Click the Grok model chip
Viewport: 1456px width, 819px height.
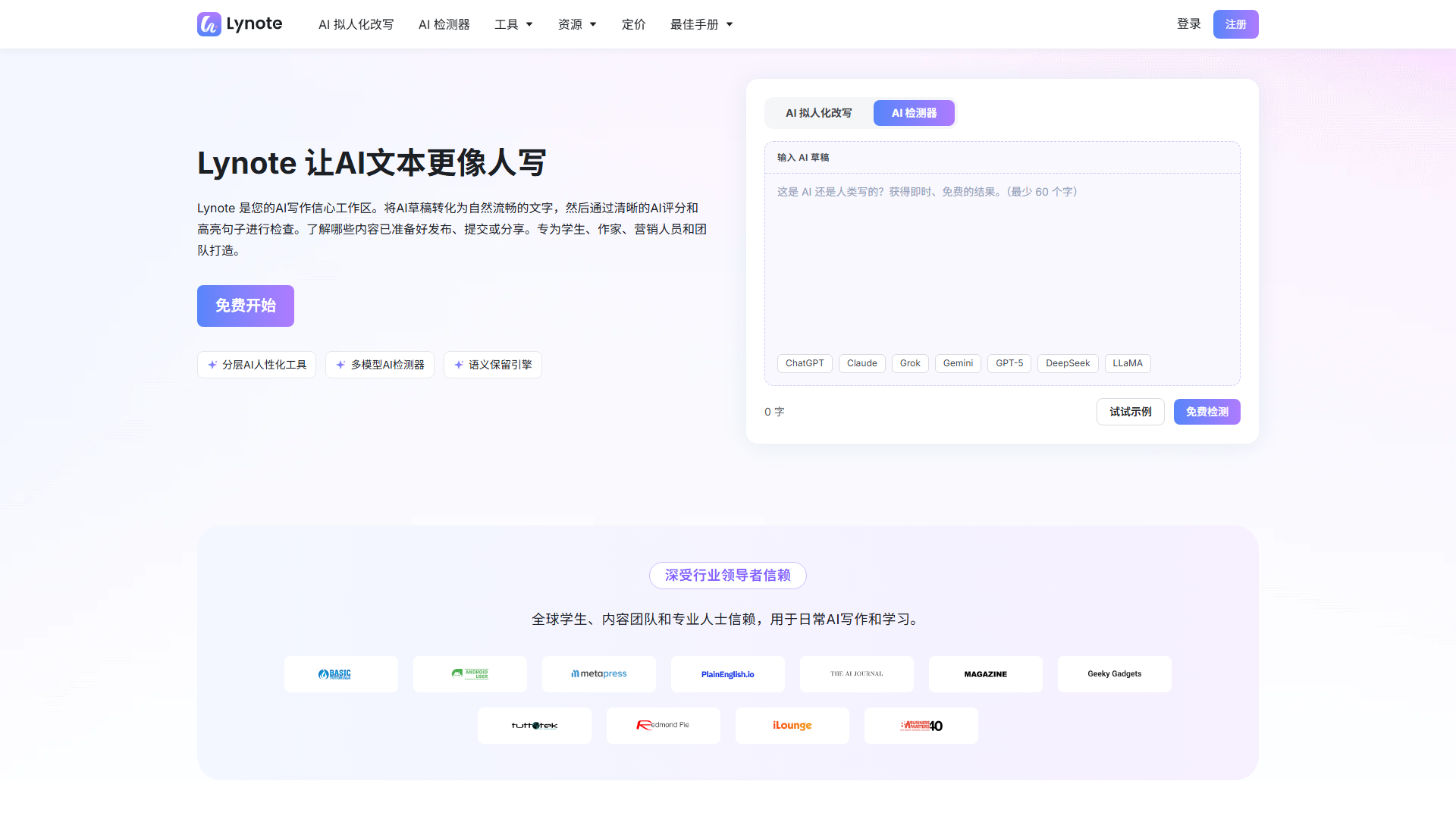(x=910, y=363)
